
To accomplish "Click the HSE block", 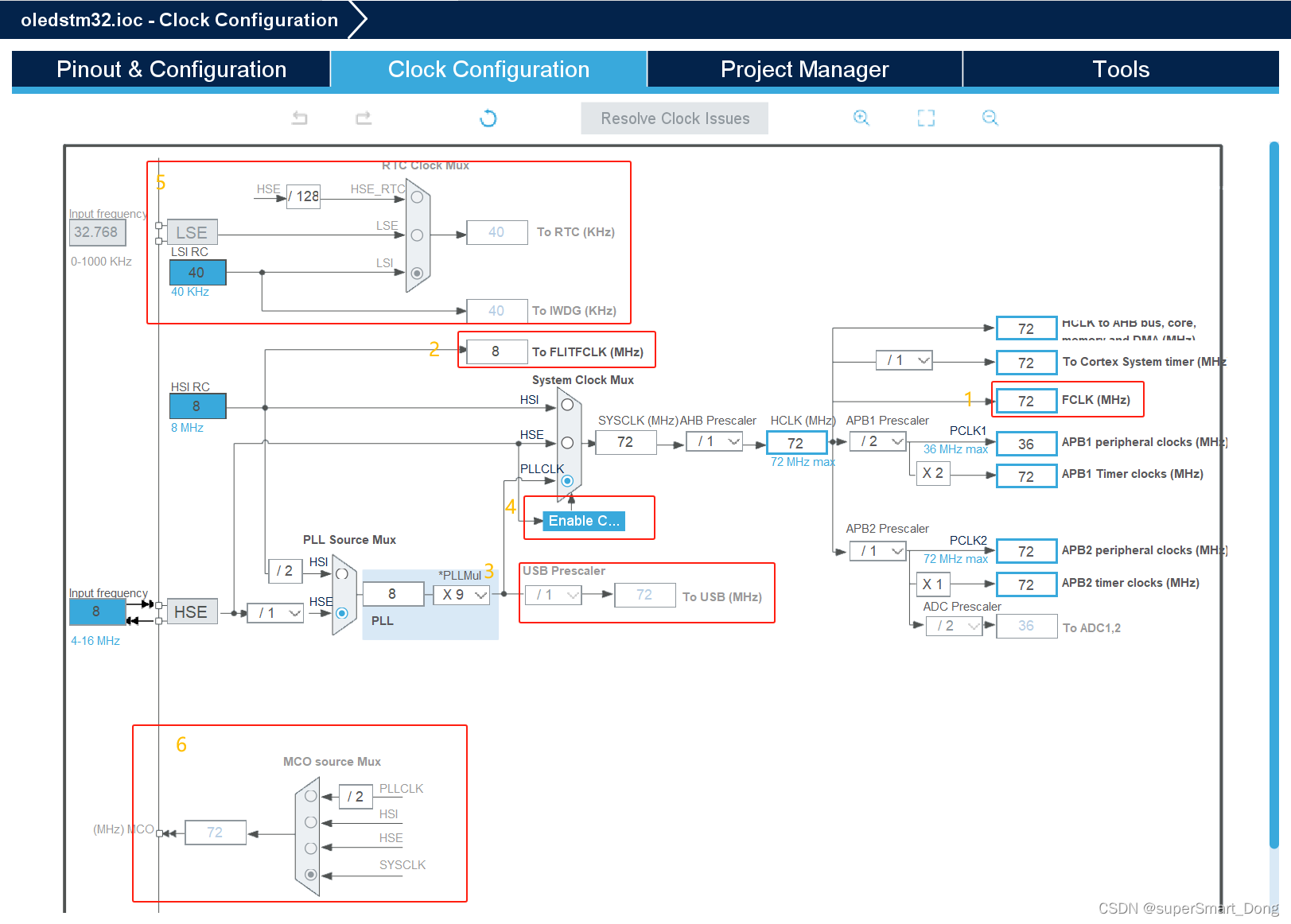I will click(192, 611).
